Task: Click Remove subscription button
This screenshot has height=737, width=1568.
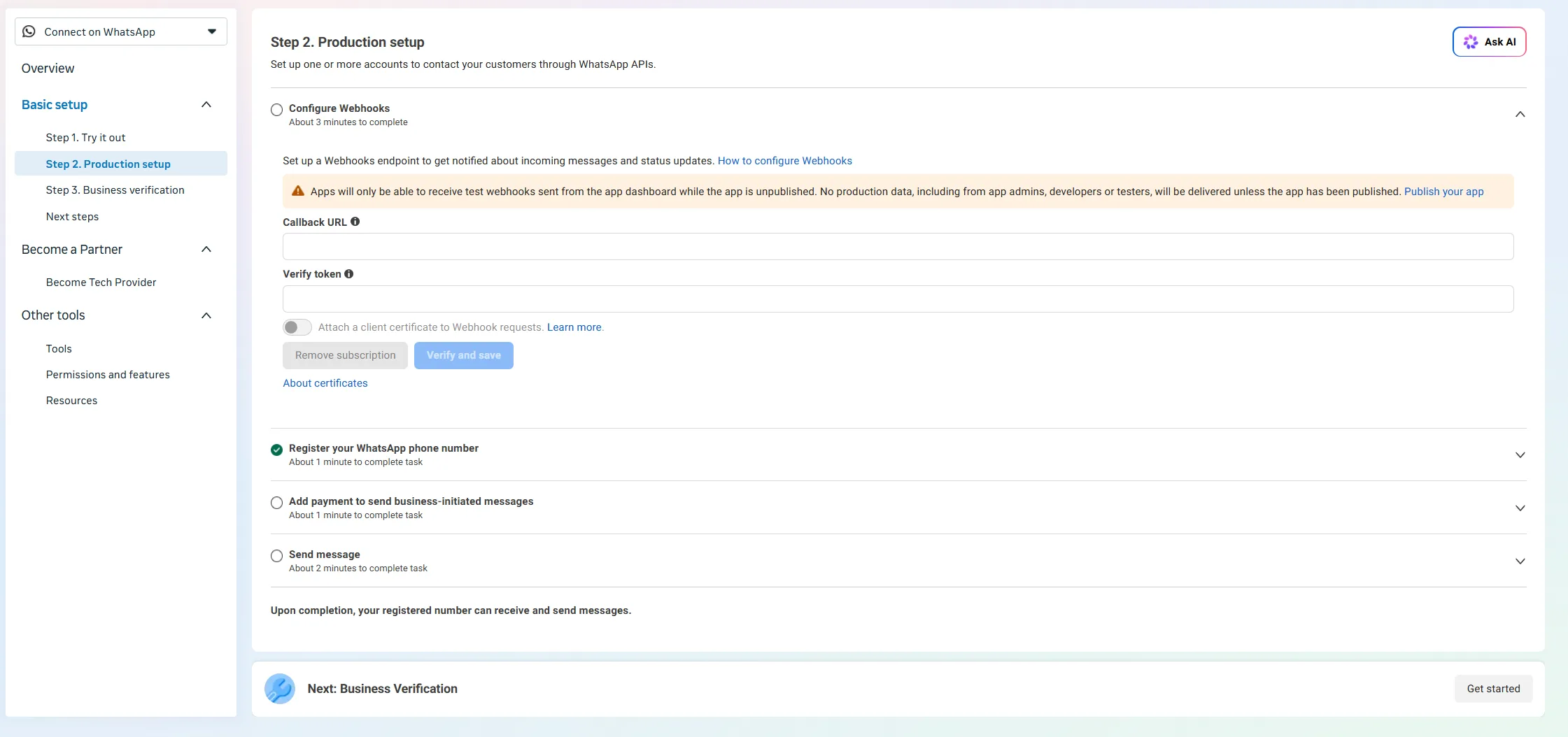Action: (x=345, y=355)
